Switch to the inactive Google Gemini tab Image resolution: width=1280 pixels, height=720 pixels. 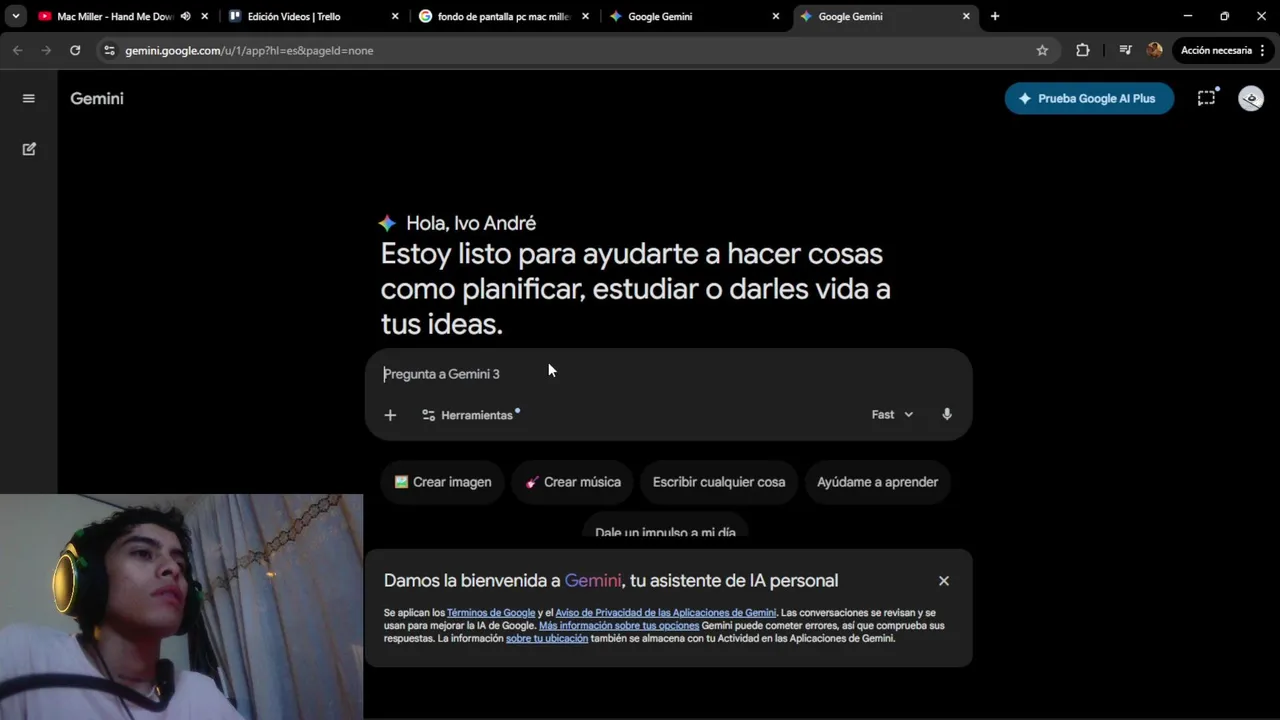(660, 16)
